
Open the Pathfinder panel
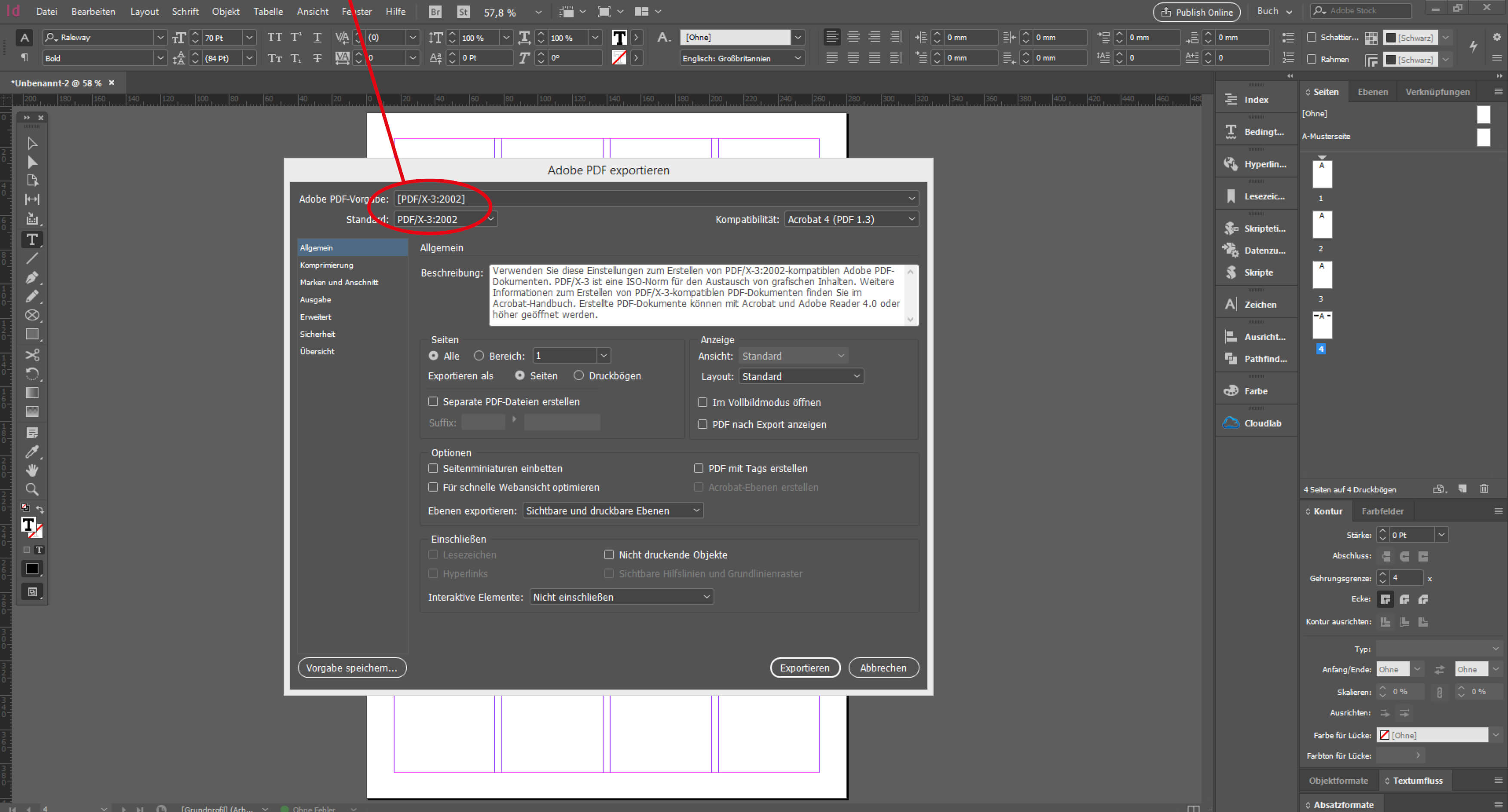click(1256, 359)
